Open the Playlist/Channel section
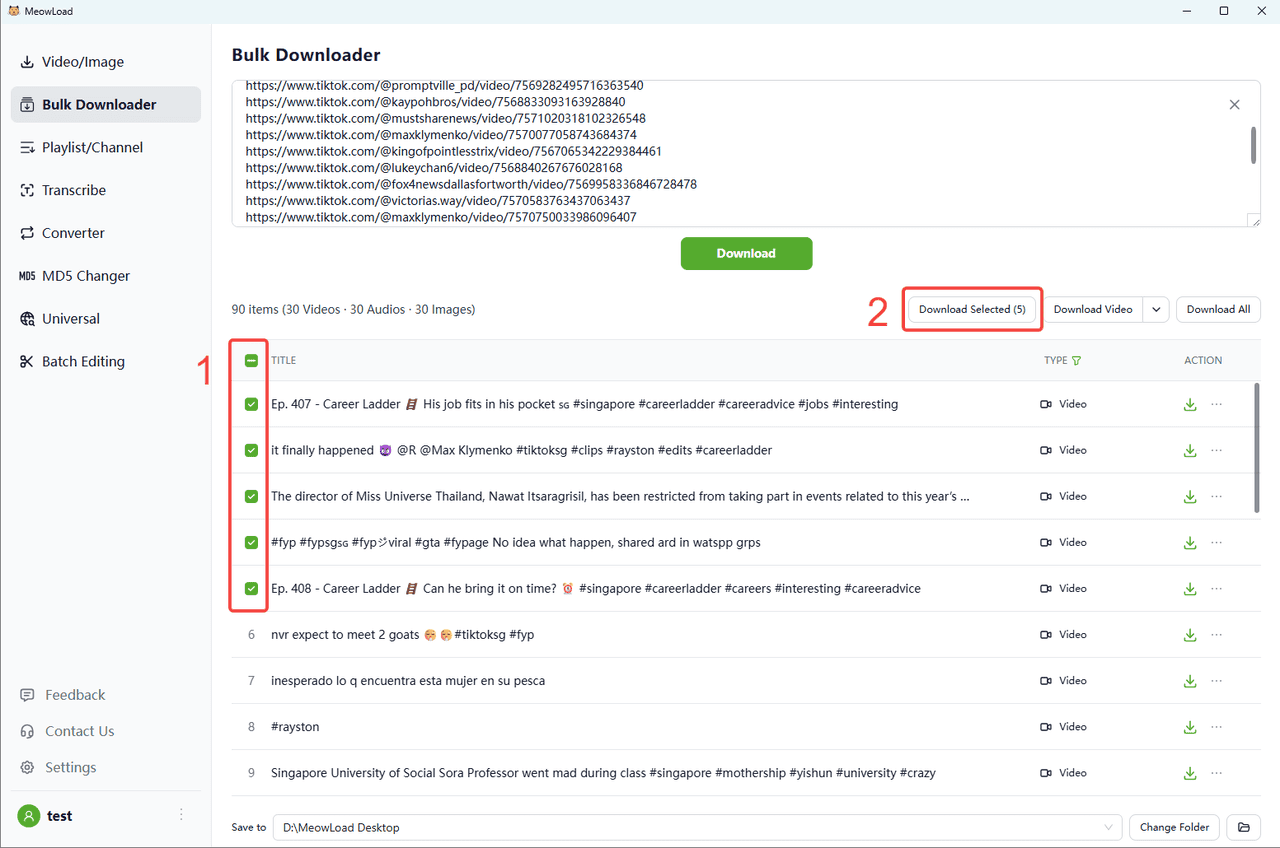1280x848 pixels. (x=92, y=147)
